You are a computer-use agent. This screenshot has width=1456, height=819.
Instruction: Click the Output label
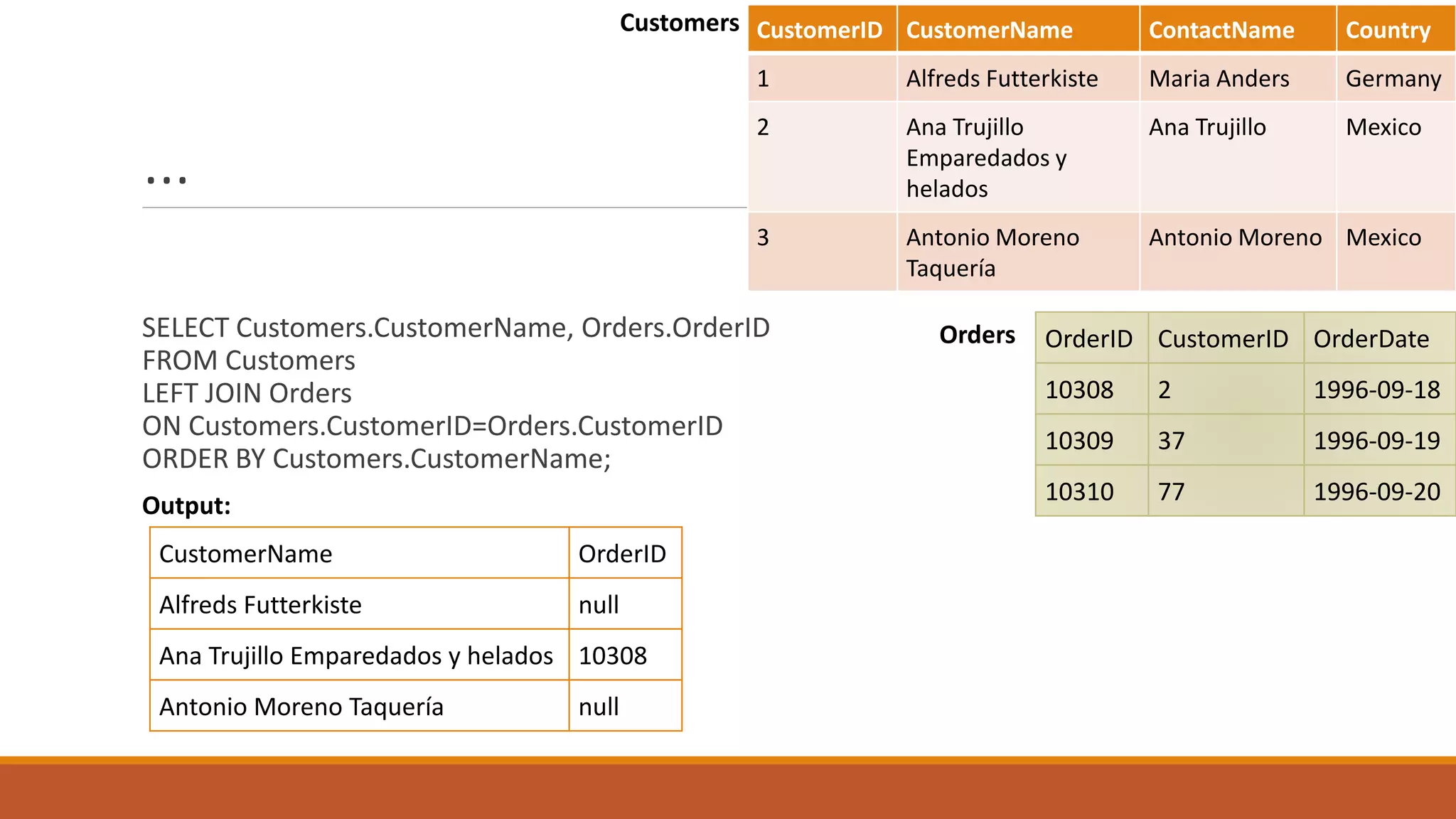[186, 505]
